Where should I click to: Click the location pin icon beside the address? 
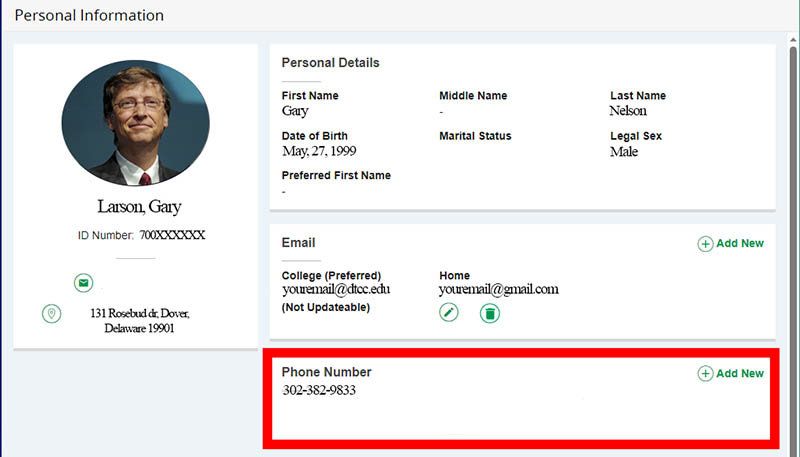pos(52,313)
